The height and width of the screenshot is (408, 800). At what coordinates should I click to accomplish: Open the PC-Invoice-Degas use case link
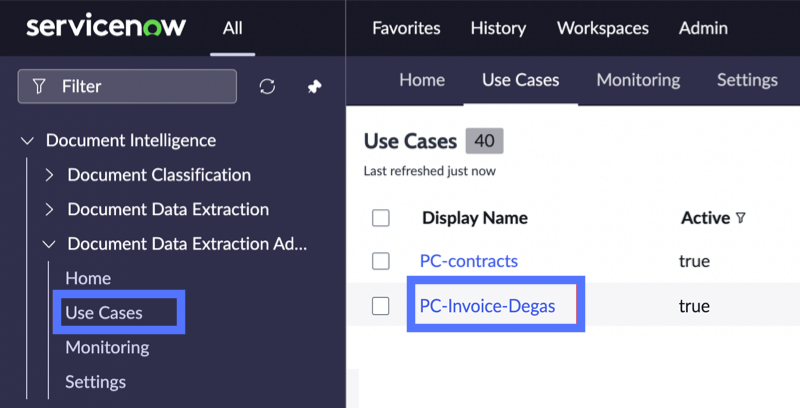pyautogui.click(x=487, y=306)
